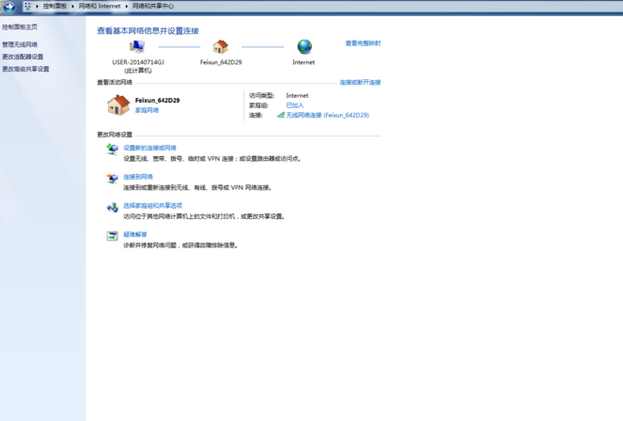Click the 连接或断开连接 link
The height and width of the screenshot is (421, 623).
pyautogui.click(x=360, y=82)
